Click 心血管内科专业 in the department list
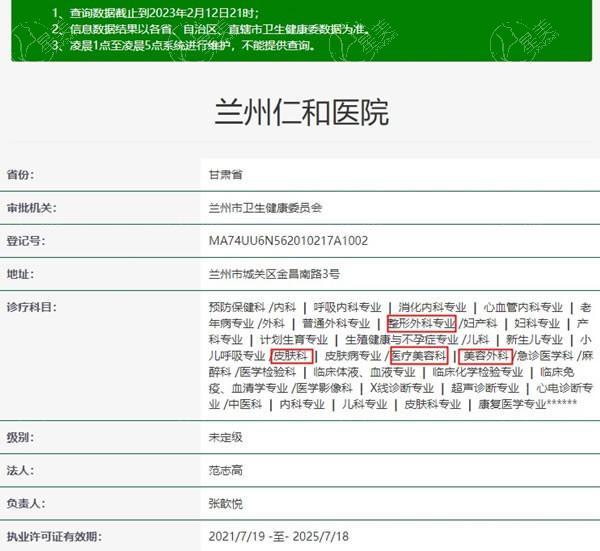 tap(523, 307)
